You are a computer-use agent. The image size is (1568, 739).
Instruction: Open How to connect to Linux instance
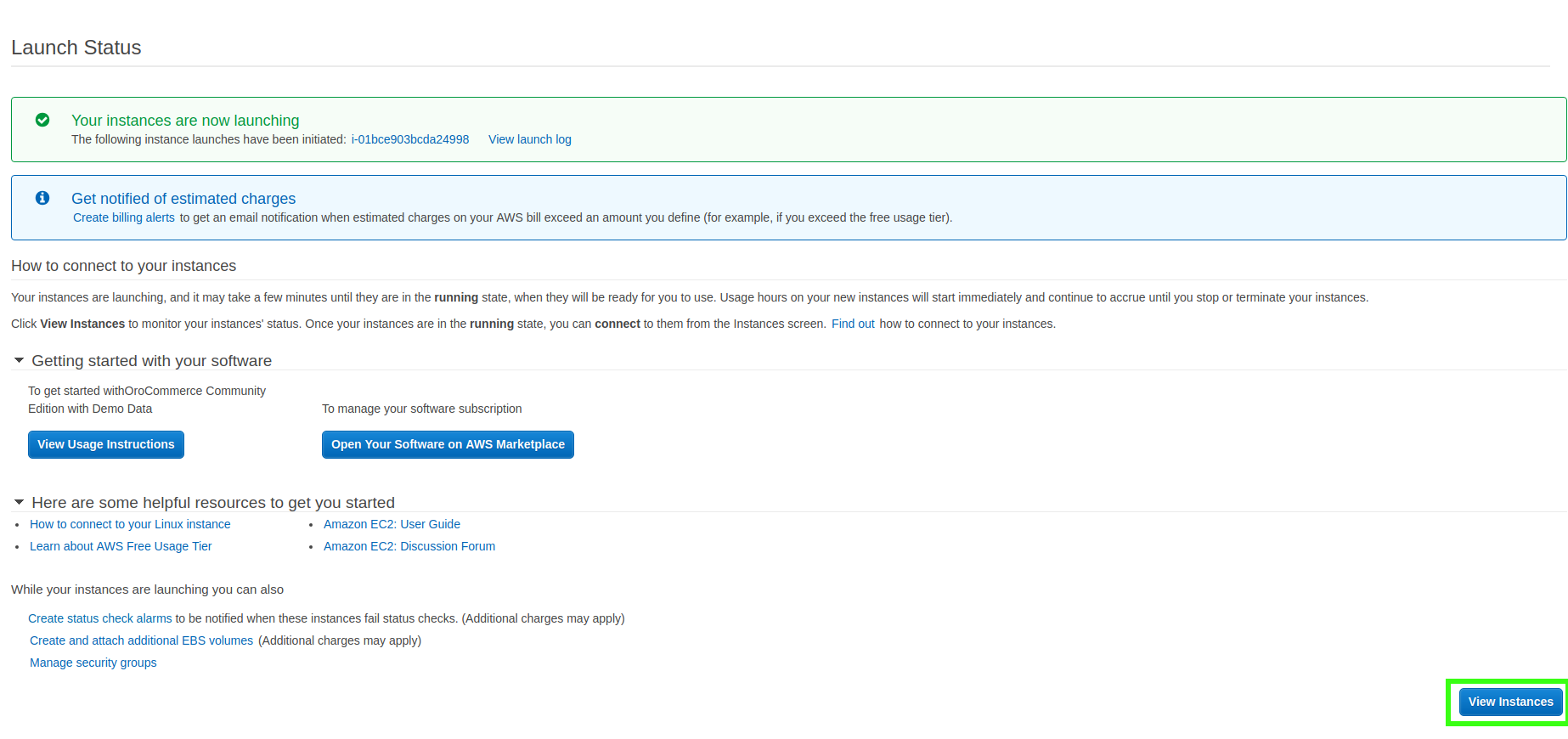coord(130,524)
